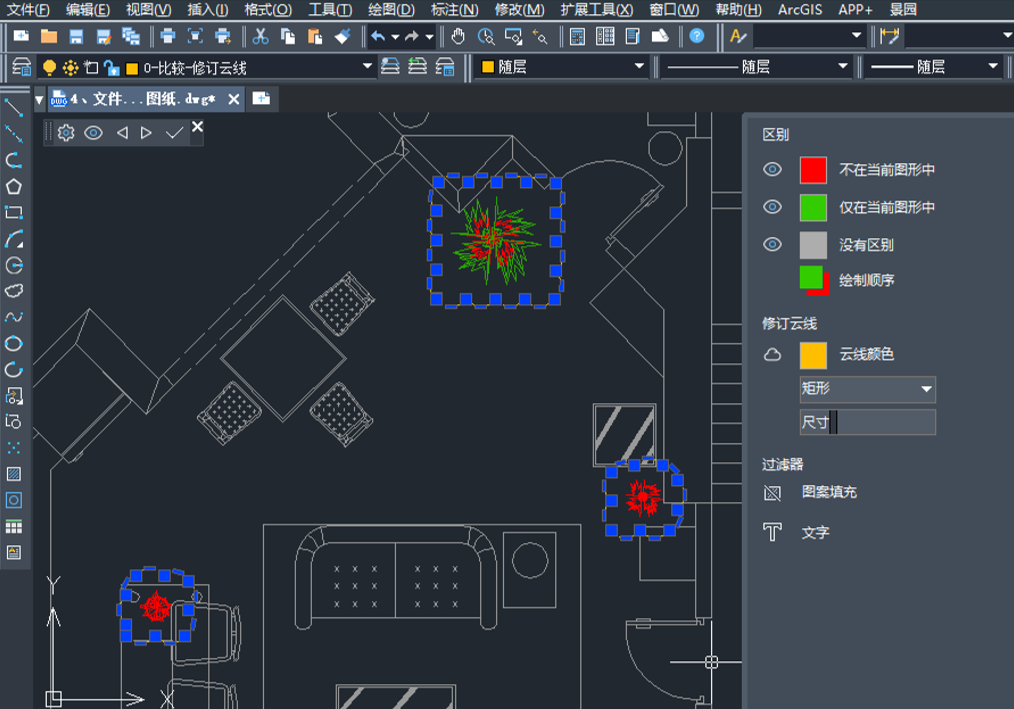Save the drawing with the floppy disk icon
Viewport: 1014px width, 709px height.
[x=76, y=36]
